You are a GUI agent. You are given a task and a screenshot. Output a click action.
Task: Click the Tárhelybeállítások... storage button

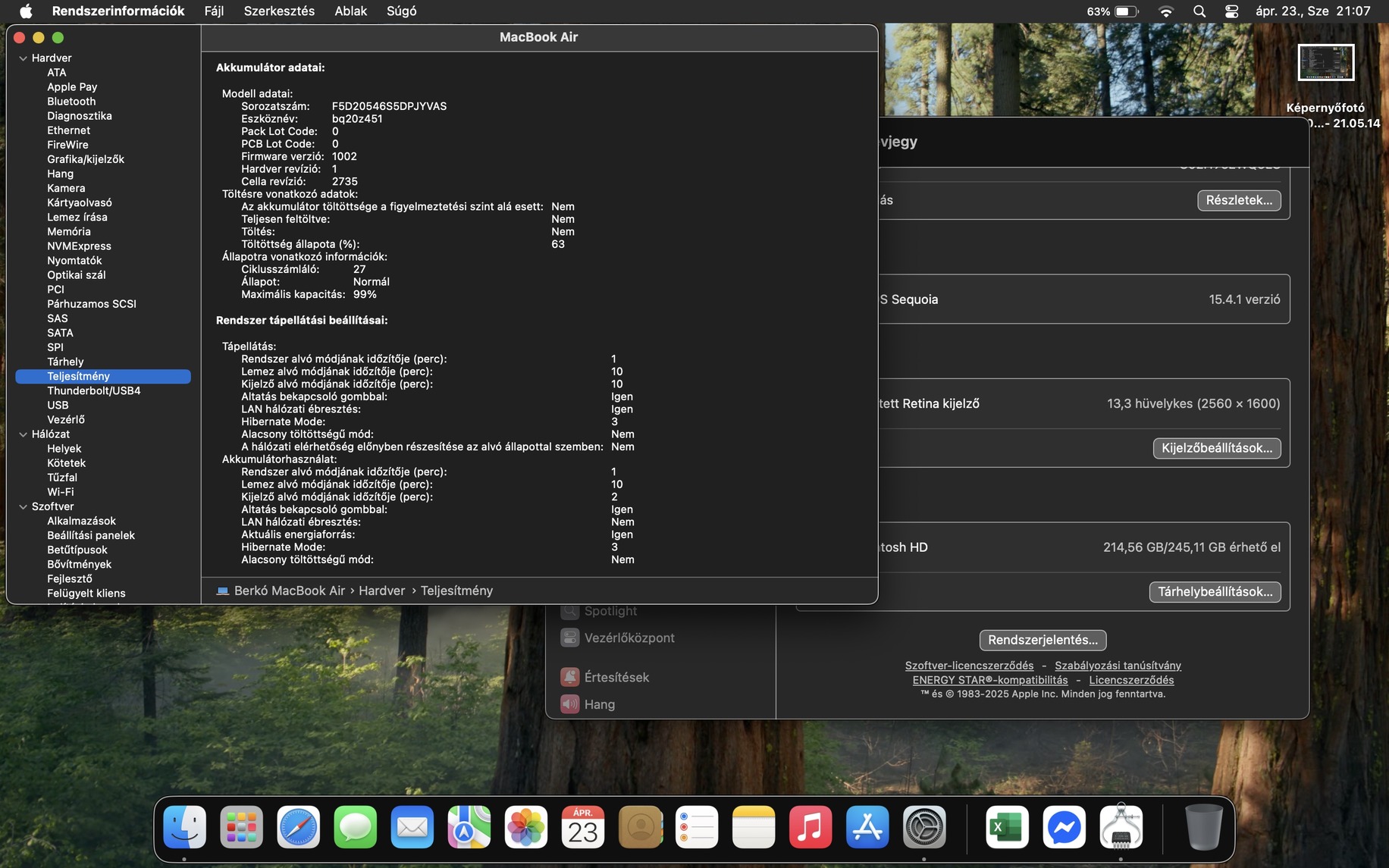pos(1215,592)
